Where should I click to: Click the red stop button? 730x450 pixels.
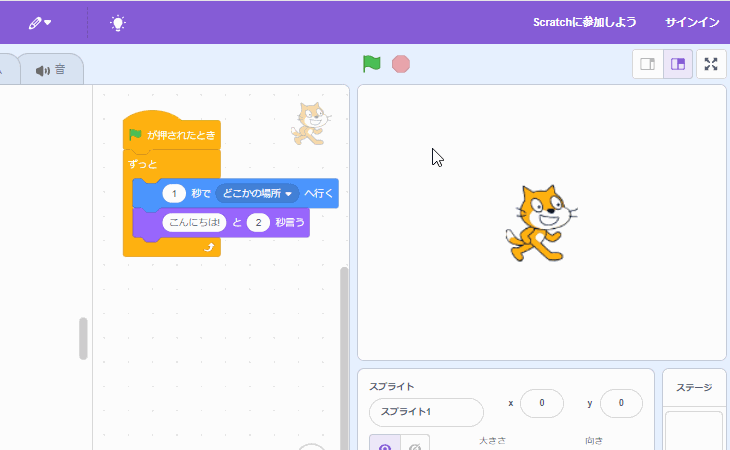(400, 64)
